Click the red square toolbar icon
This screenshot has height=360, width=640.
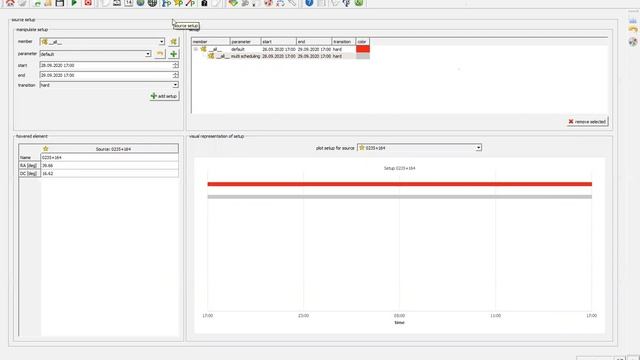88,3
